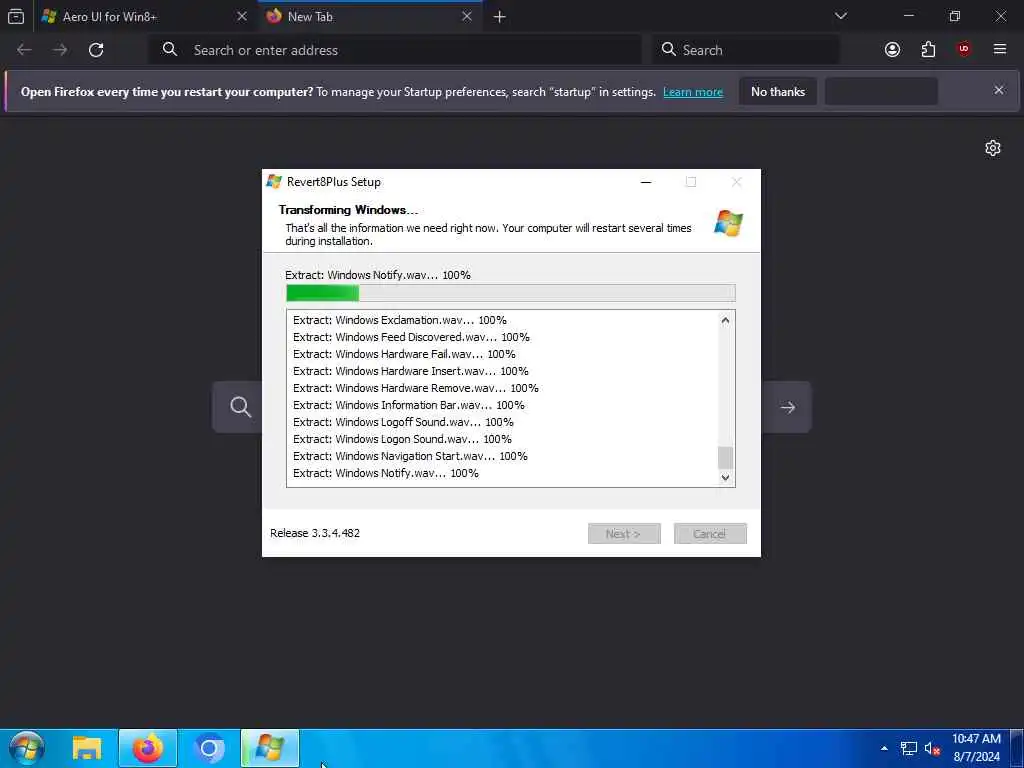Open the uBlock Origin extension icon
Viewport: 1024px width, 768px height.
(x=964, y=49)
